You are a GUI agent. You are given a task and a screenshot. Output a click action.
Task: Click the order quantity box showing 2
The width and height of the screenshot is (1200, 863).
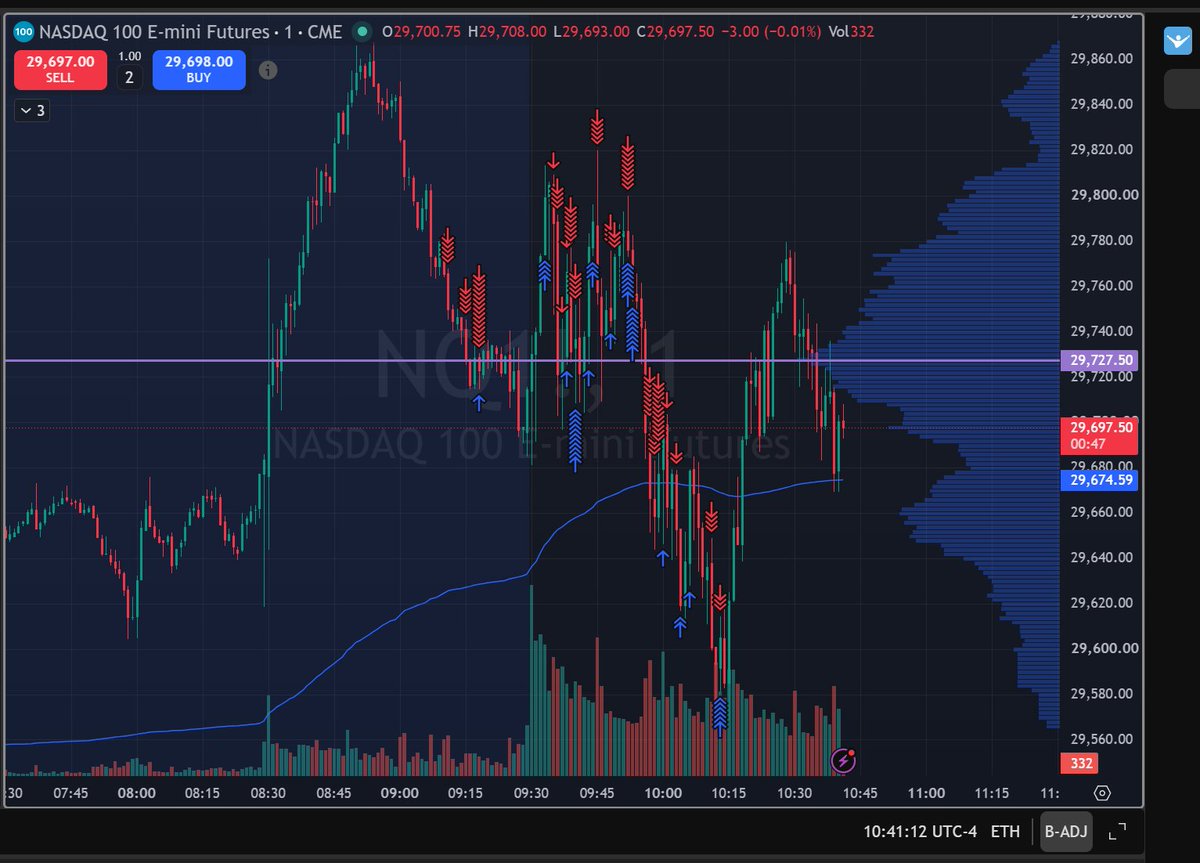pos(129,77)
